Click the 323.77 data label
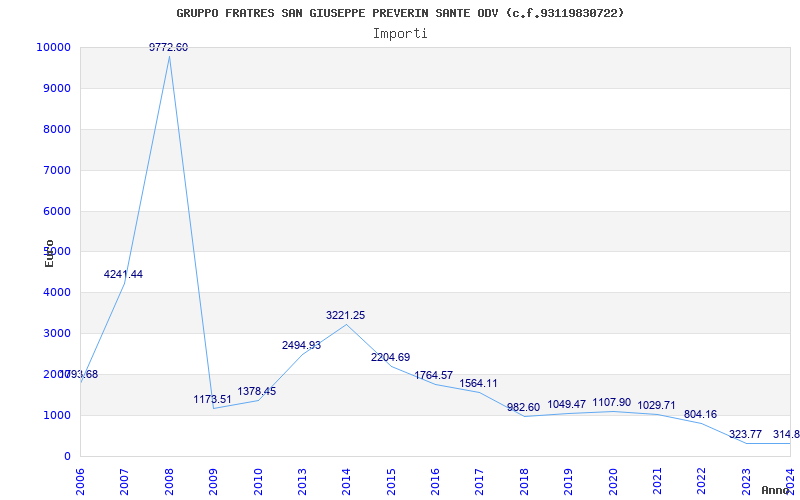 click(x=745, y=435)
